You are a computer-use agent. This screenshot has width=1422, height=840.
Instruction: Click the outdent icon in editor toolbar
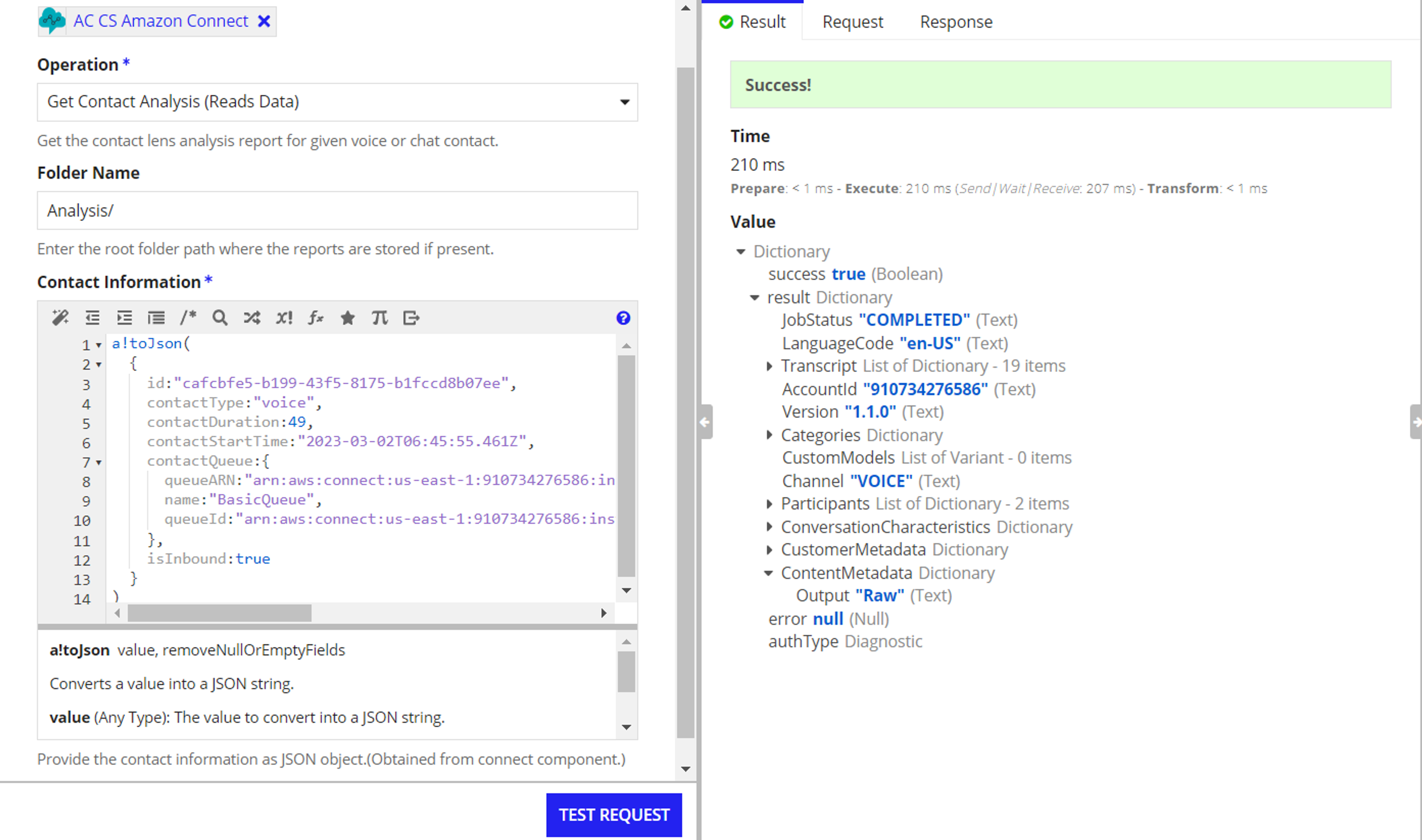pyautogui.click(x=92, y=318)
